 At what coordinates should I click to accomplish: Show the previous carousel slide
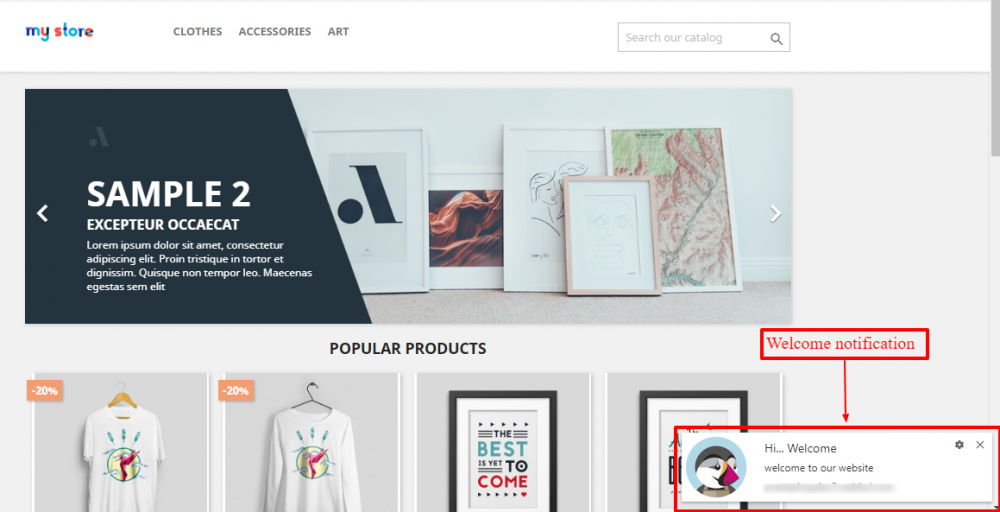point(43,213)
